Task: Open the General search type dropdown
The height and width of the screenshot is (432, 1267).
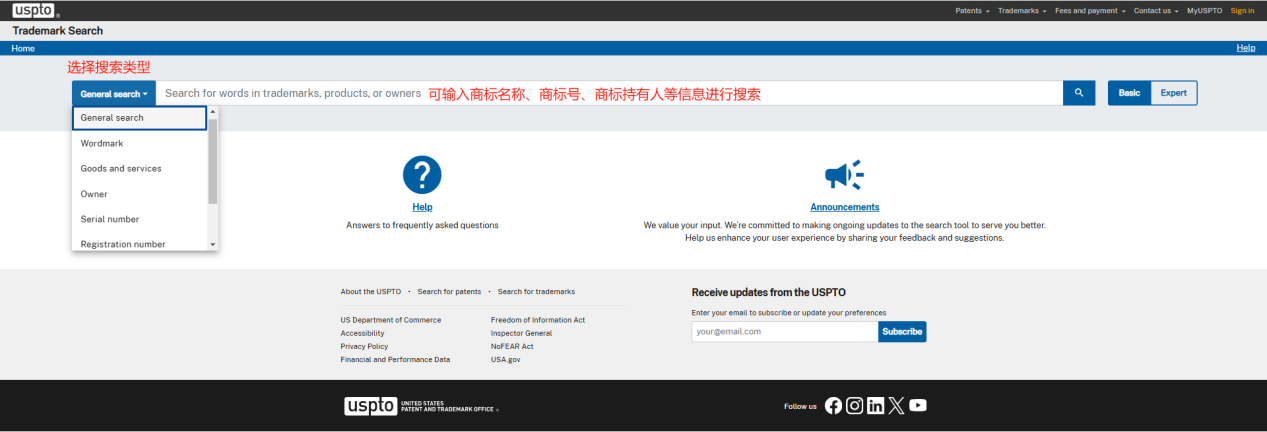Action: coord(114,94)
